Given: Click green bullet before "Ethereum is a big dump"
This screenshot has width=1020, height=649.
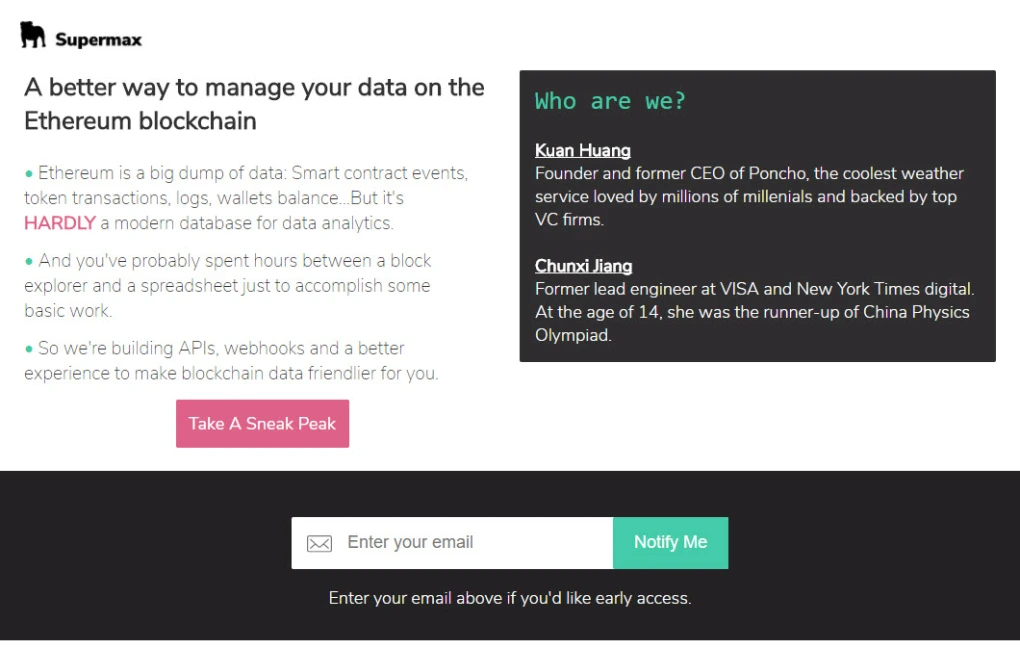Looking at the screenshot, I should tap(29, 174).
